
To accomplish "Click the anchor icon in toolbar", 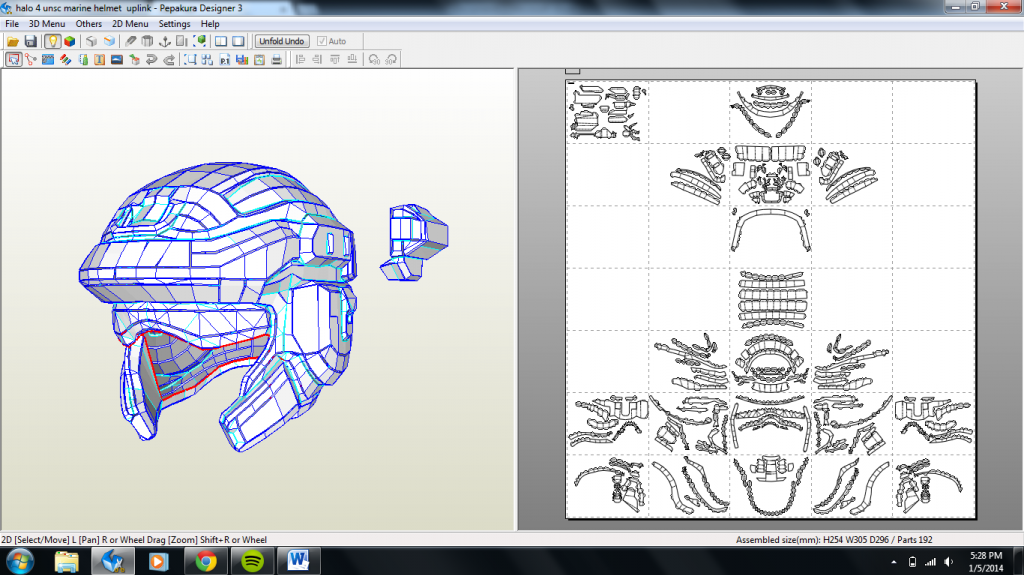I will 165,41.
